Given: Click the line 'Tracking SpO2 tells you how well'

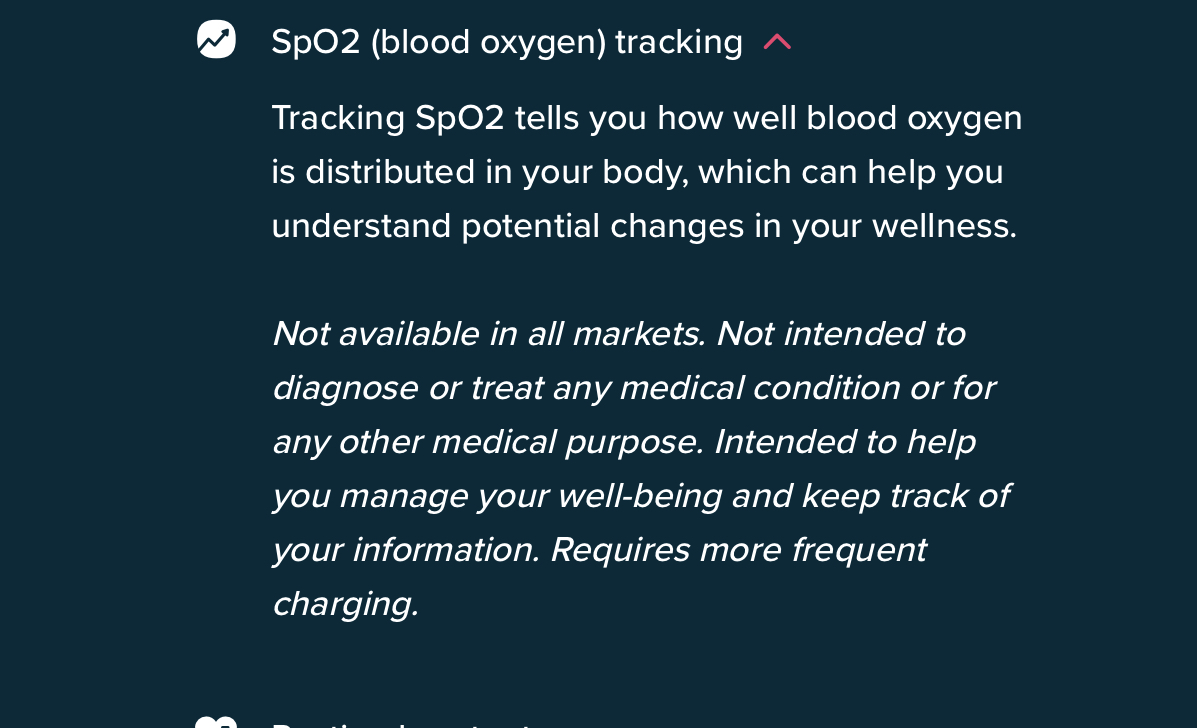Looking at the screenshot, I should point(535,119).
